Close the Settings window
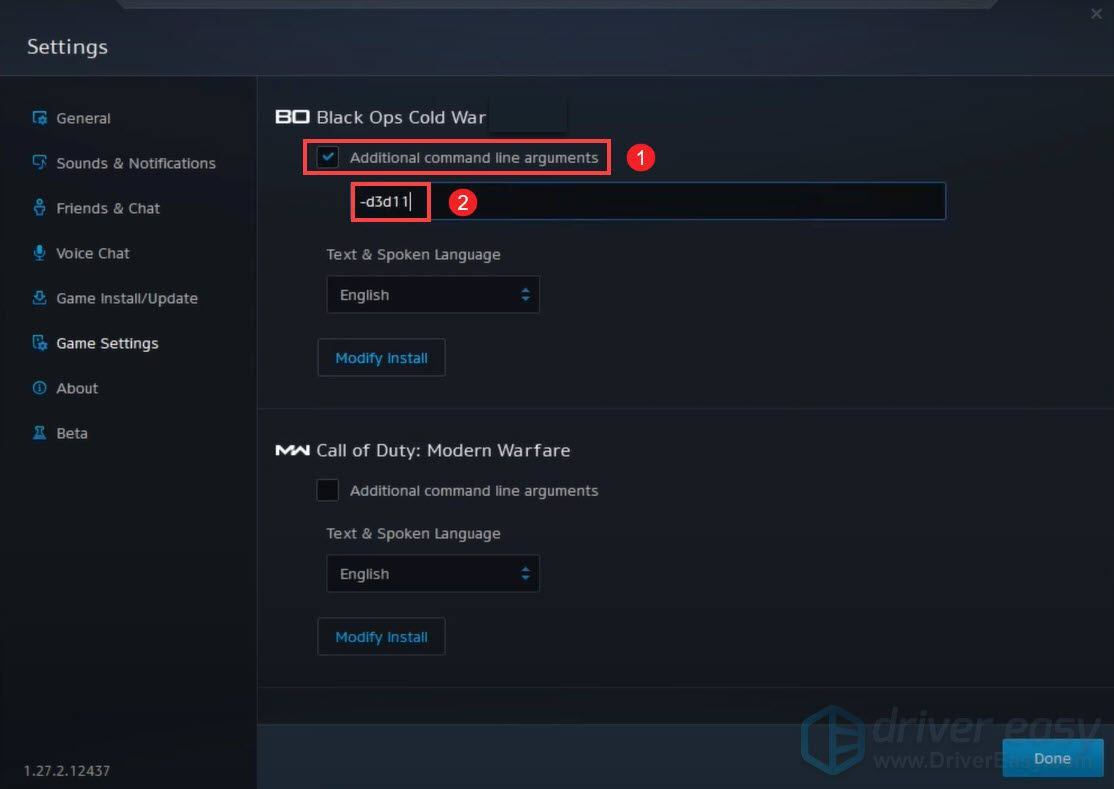 (x=1096, y=13)
